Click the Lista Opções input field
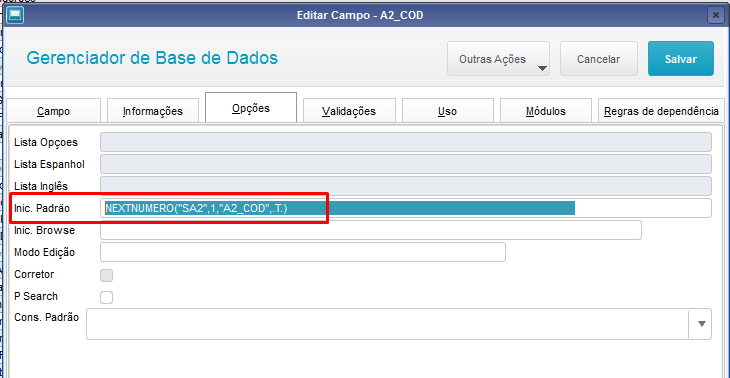730x378 pixels. 406,142
